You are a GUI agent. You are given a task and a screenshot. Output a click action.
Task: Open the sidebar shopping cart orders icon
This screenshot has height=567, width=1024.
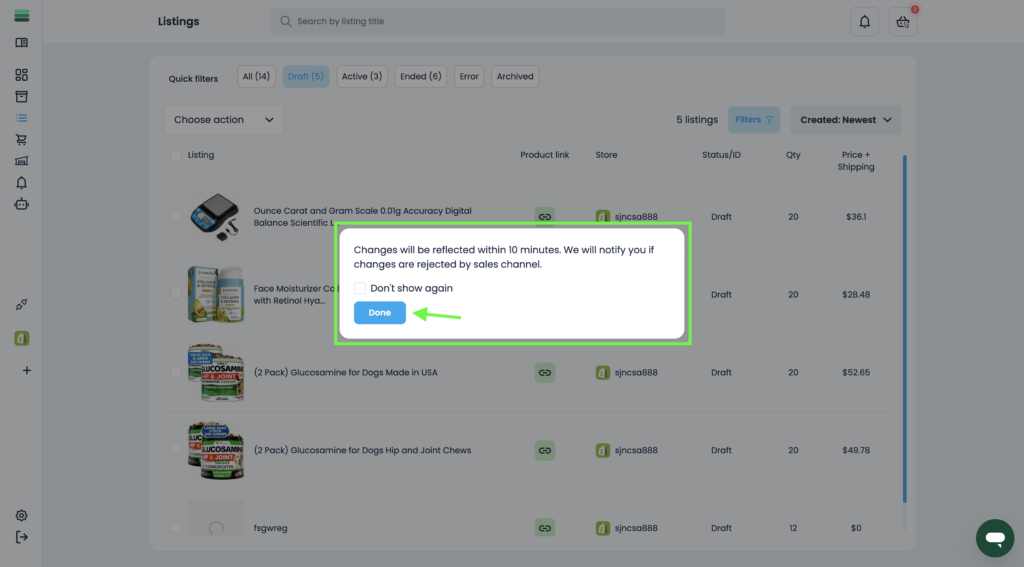22,140
